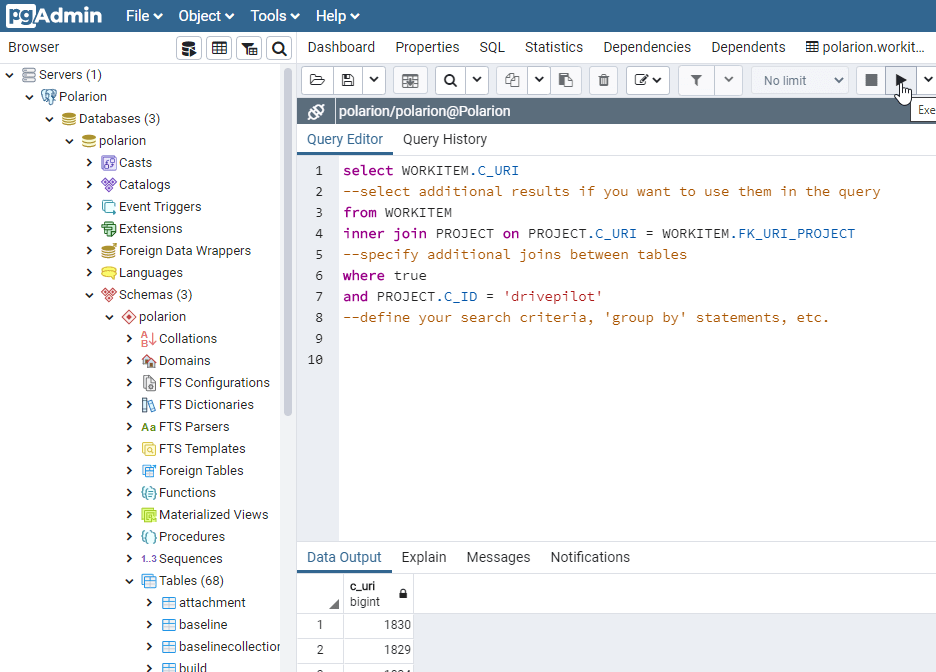
Task: Open Filtered Rows from Browser toolbar
Action: [249, 48]
